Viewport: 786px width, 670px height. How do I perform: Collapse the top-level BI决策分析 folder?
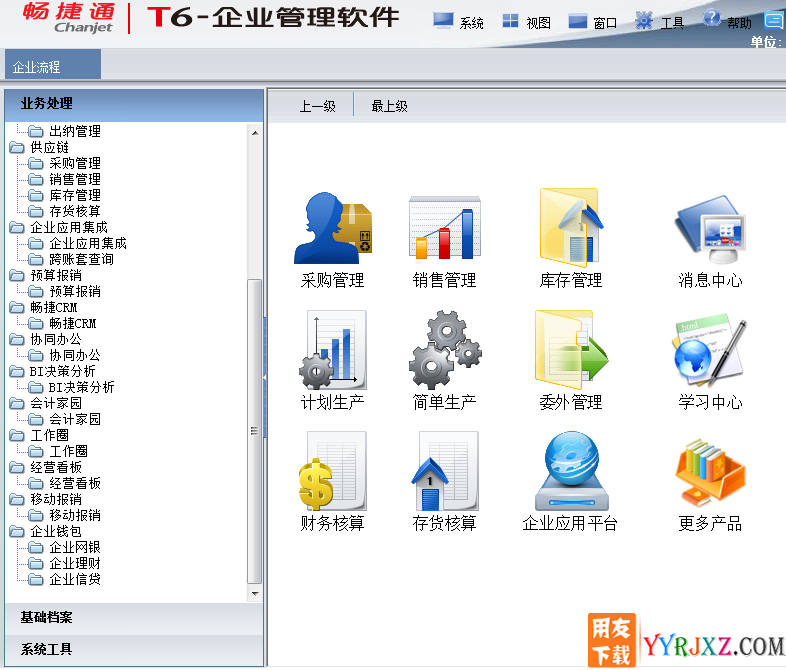tap(17, 371)
